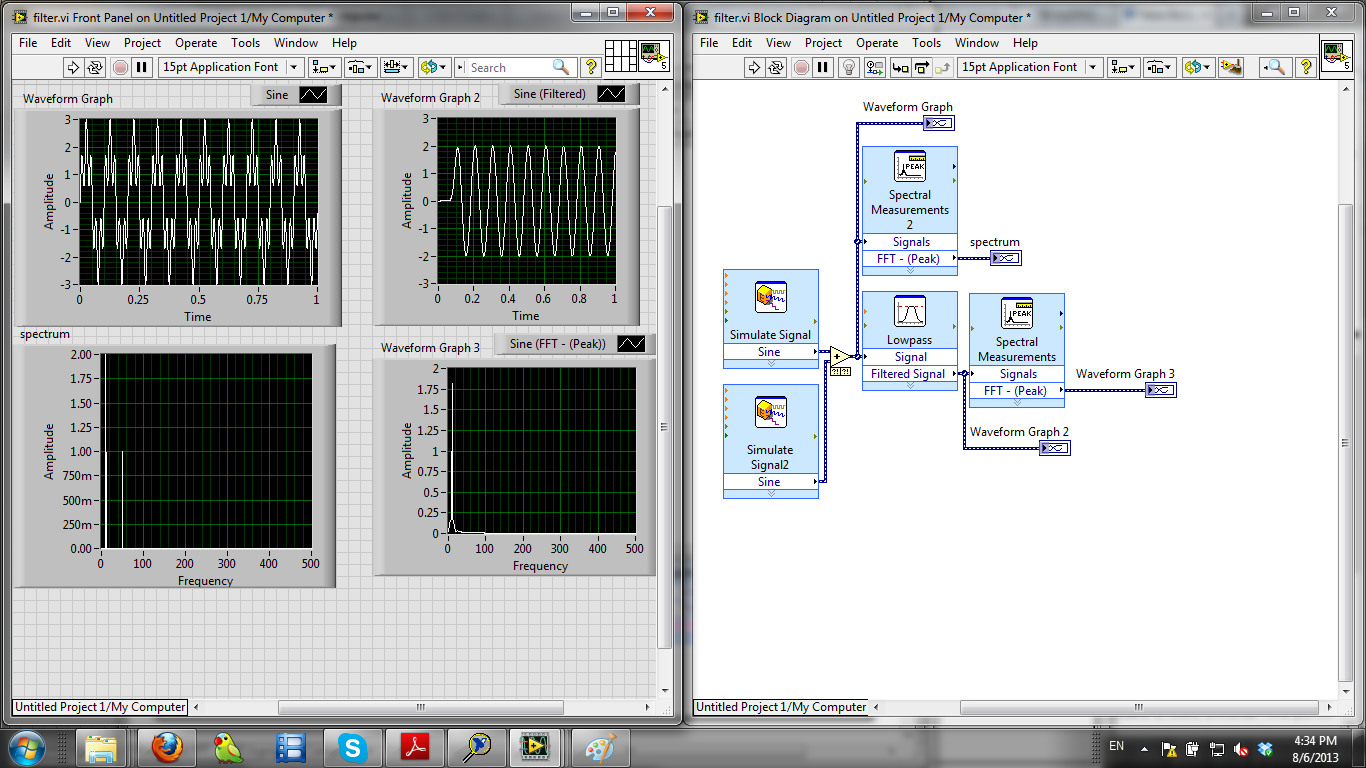Open Firefox from taskbar
The height and width of the screenshot is (768, 1366).
[169, 747]
